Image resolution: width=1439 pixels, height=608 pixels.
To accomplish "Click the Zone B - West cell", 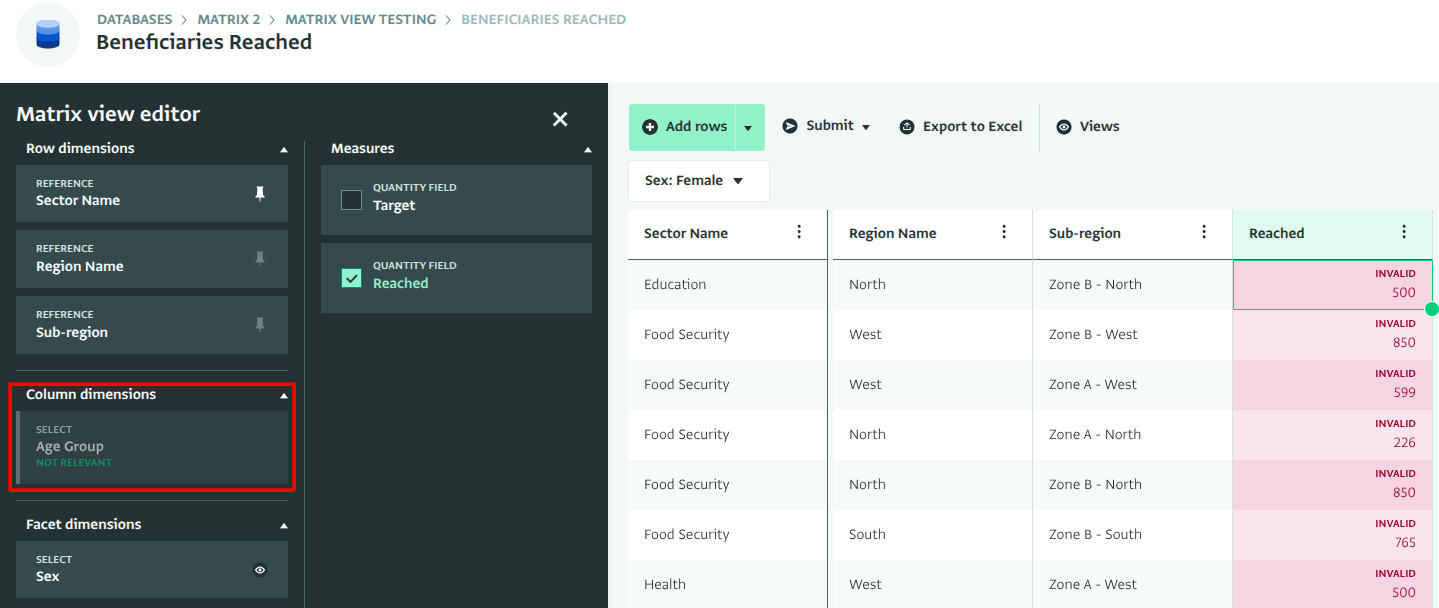I will click(1132, 335).
